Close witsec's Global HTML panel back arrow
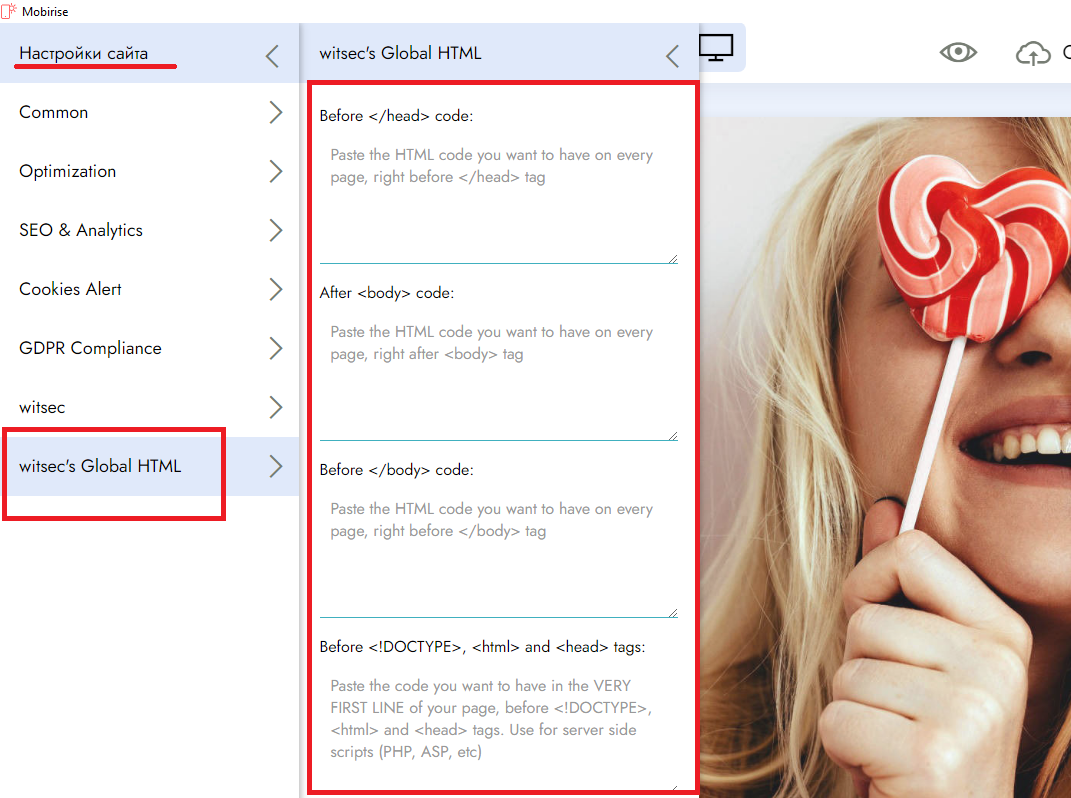The image size is (1071, 798). click(x=673, y=56)
